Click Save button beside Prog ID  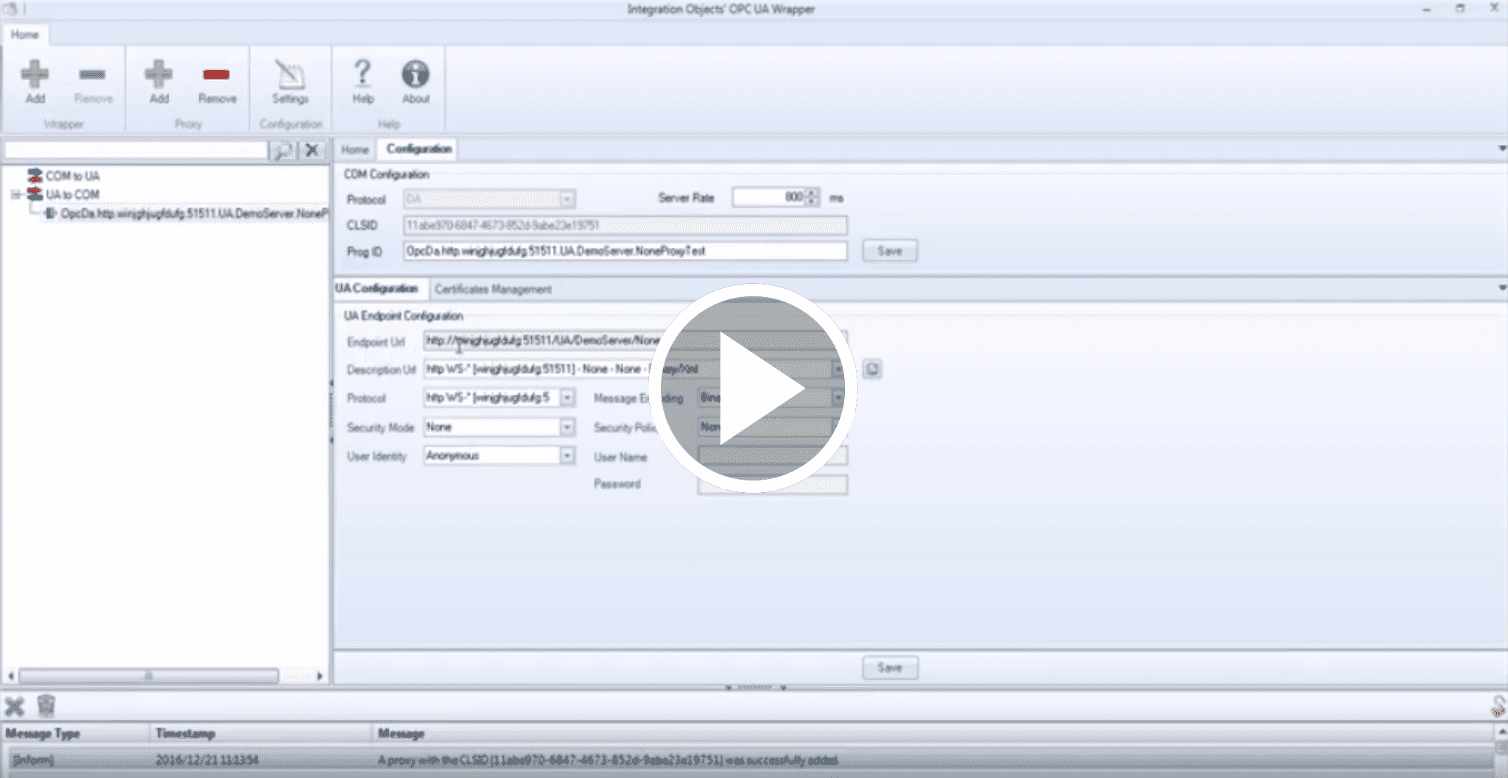point(890,251)
